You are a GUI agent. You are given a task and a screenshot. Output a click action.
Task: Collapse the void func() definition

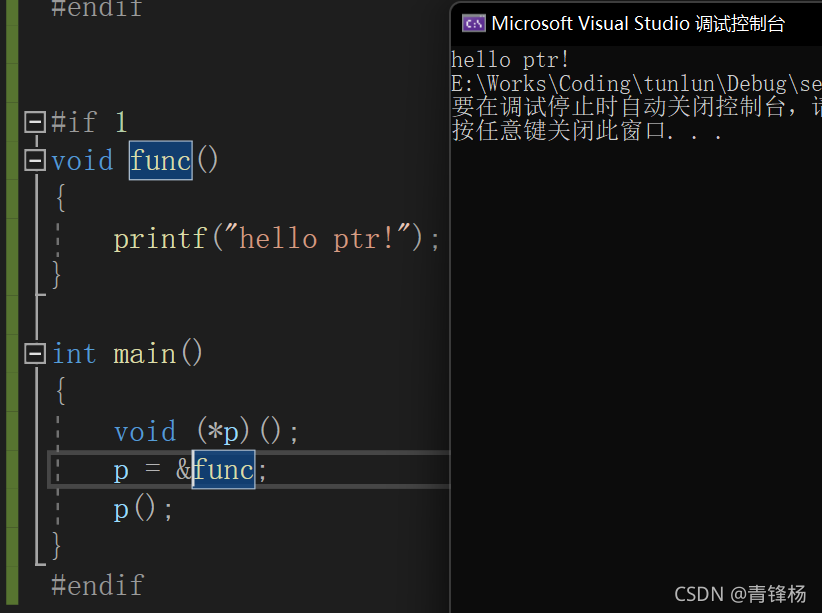(x=35, y=160)
